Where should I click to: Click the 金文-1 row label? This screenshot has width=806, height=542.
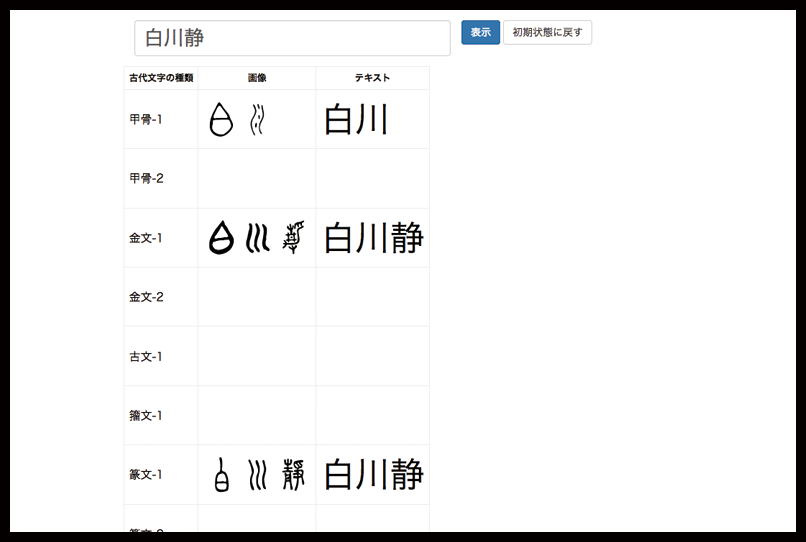pos(146,238)
